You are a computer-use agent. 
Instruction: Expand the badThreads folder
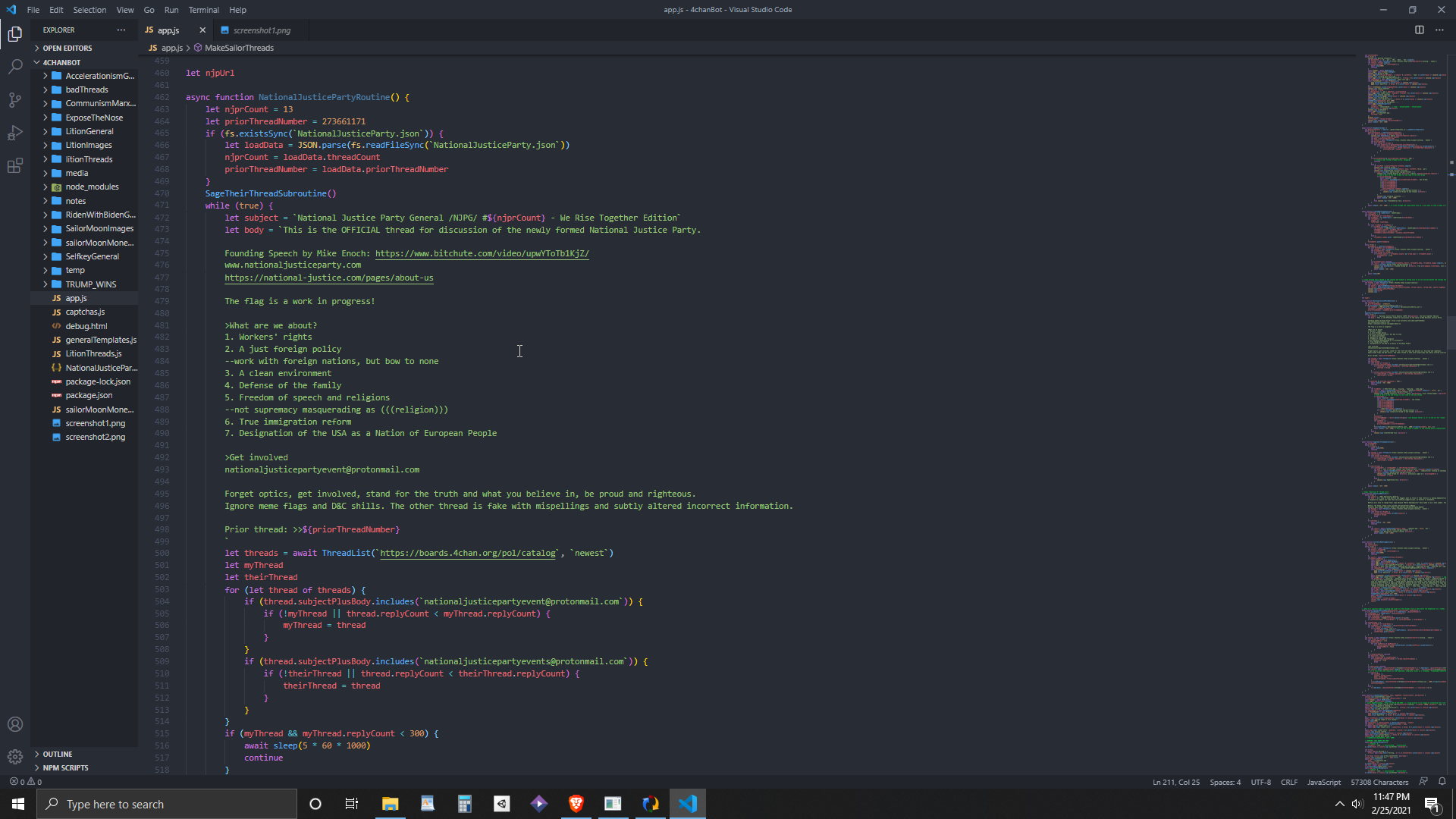click(84, 89)
